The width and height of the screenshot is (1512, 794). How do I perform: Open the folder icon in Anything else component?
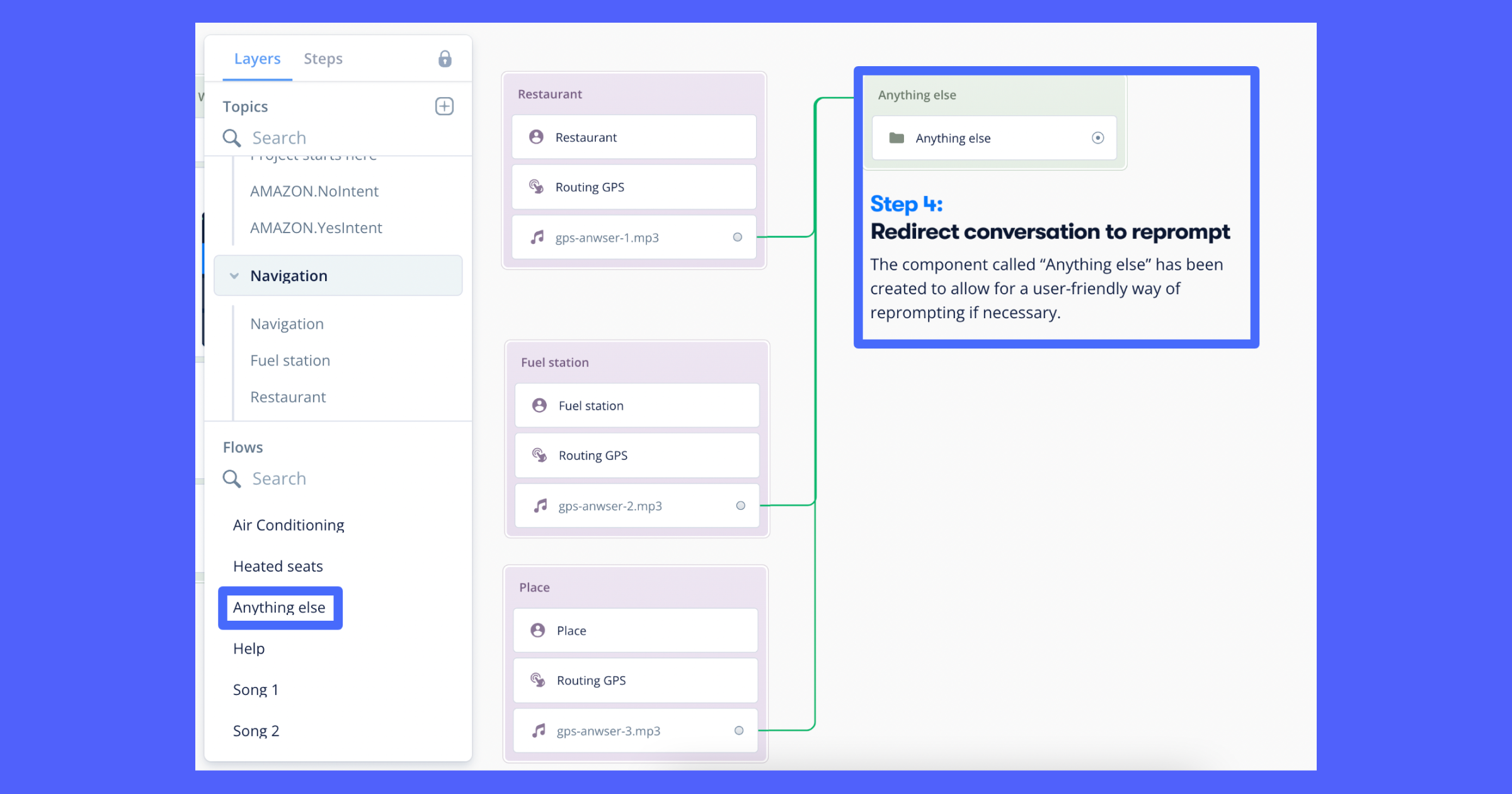coord(897,137)
